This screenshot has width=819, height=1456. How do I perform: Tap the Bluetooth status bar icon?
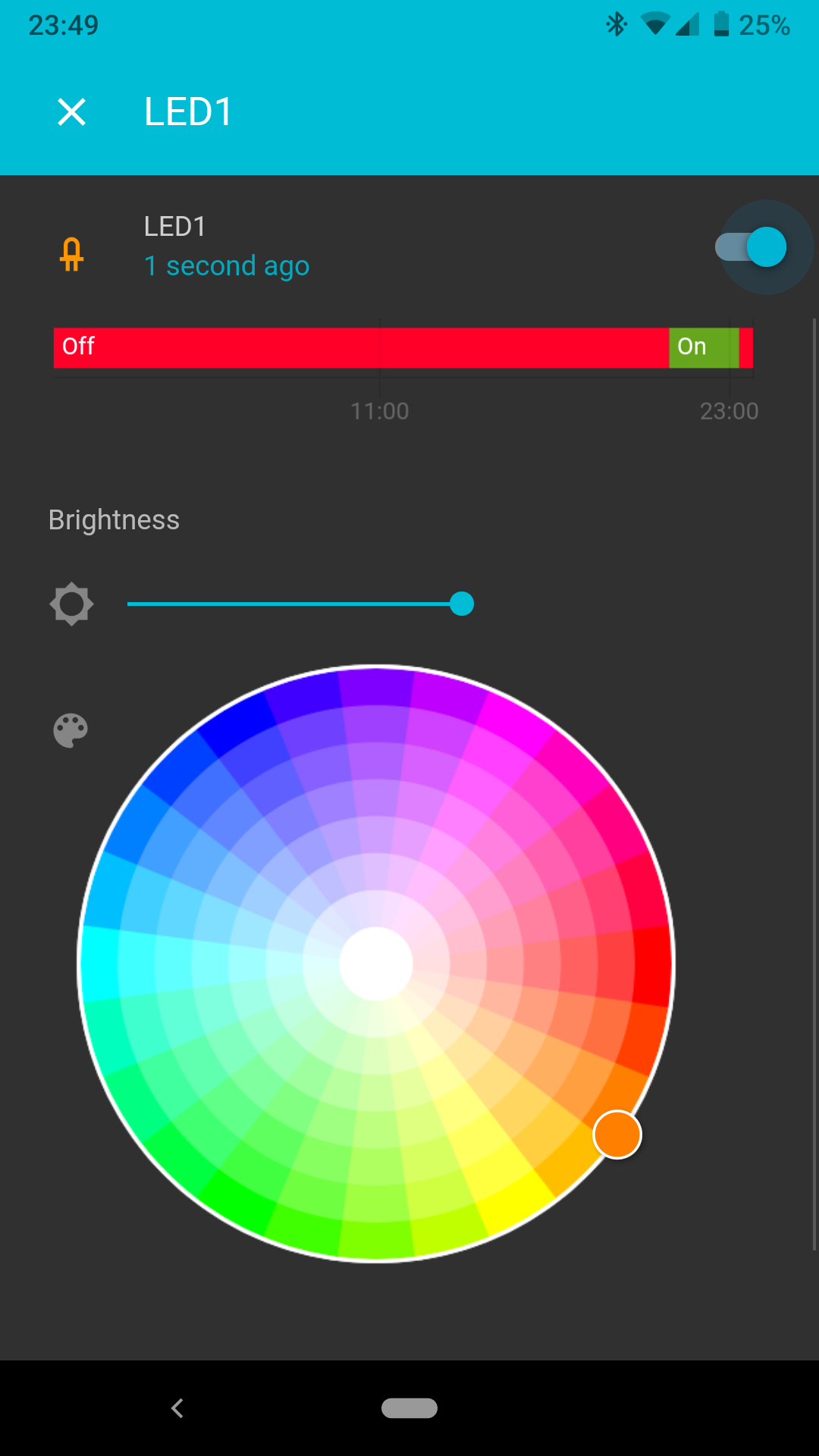(x=616, y=24)
